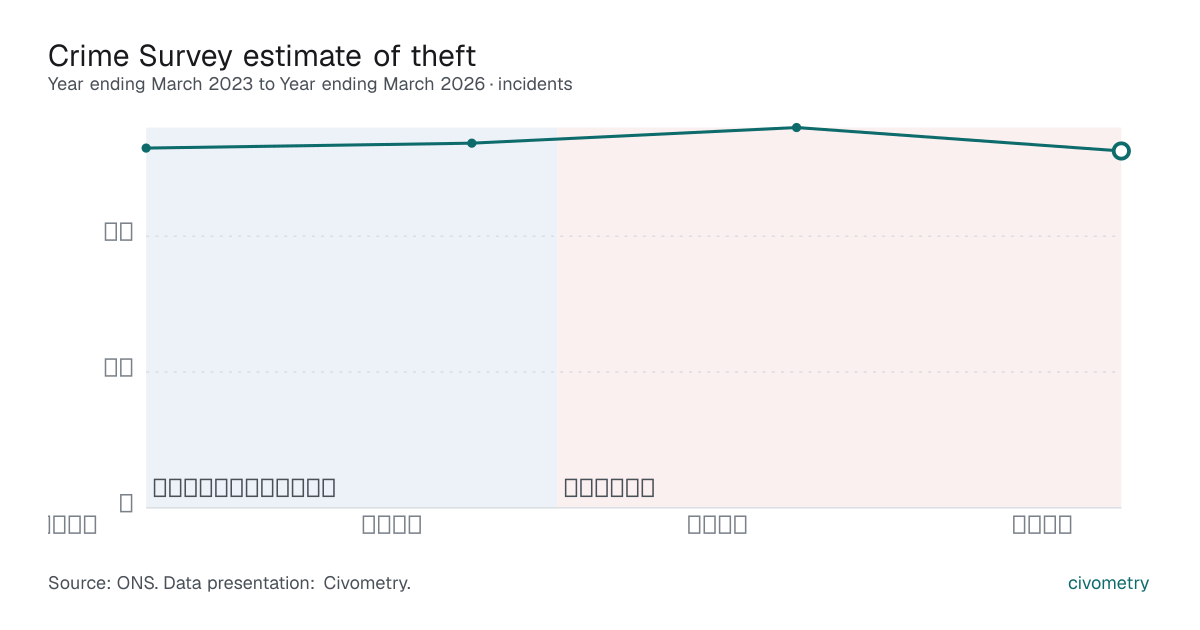Click the topmost y-axis tick label

(119, 232)
